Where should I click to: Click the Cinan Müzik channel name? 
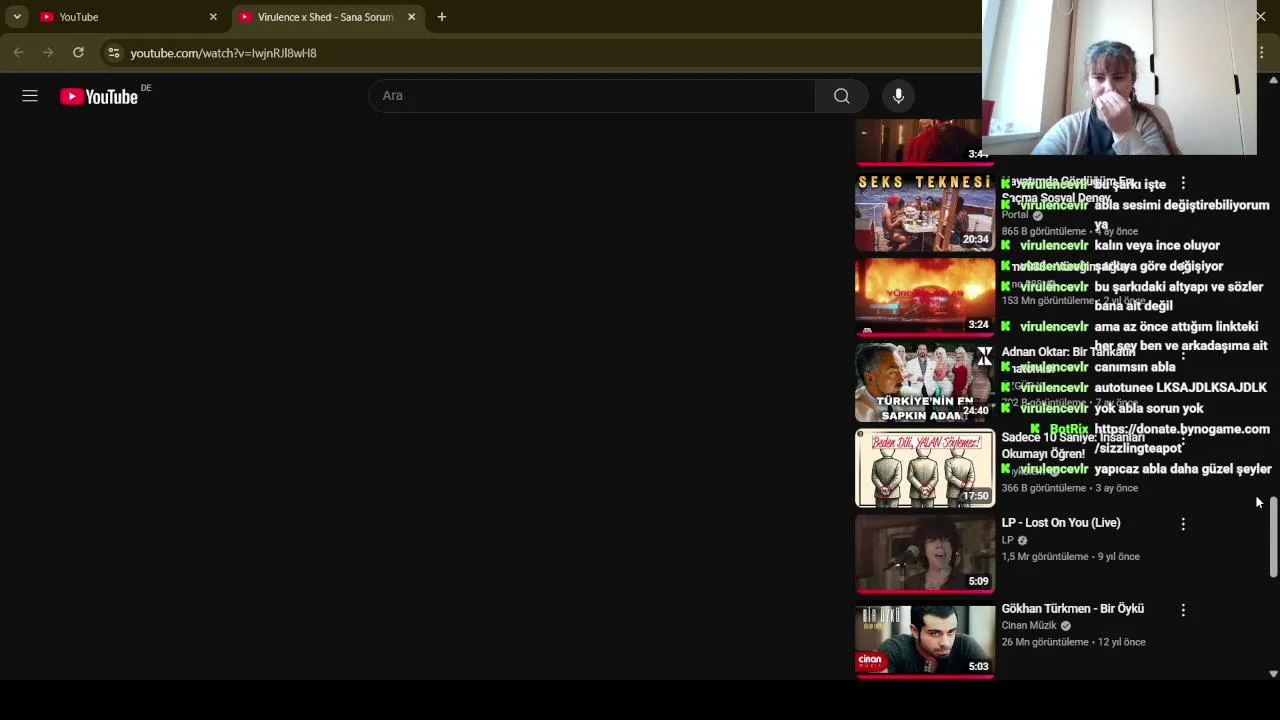coord(1029,626)
